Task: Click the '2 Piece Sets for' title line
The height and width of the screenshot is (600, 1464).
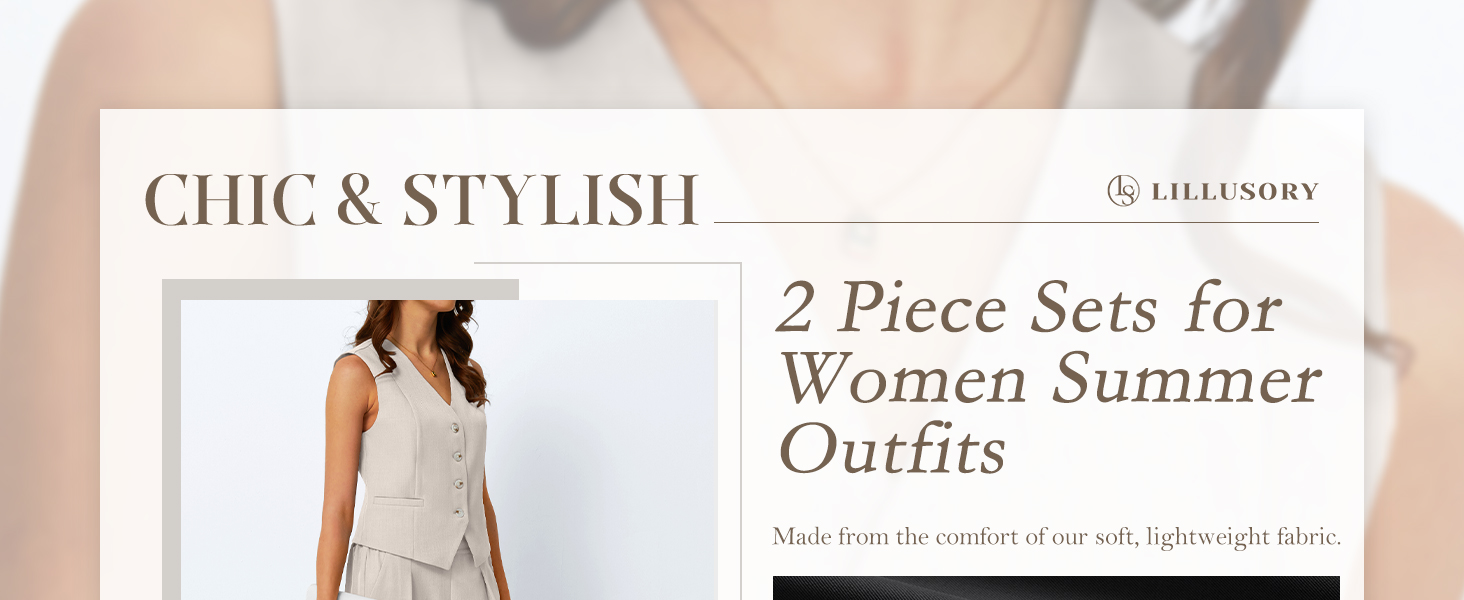Action: [1029, 306]
